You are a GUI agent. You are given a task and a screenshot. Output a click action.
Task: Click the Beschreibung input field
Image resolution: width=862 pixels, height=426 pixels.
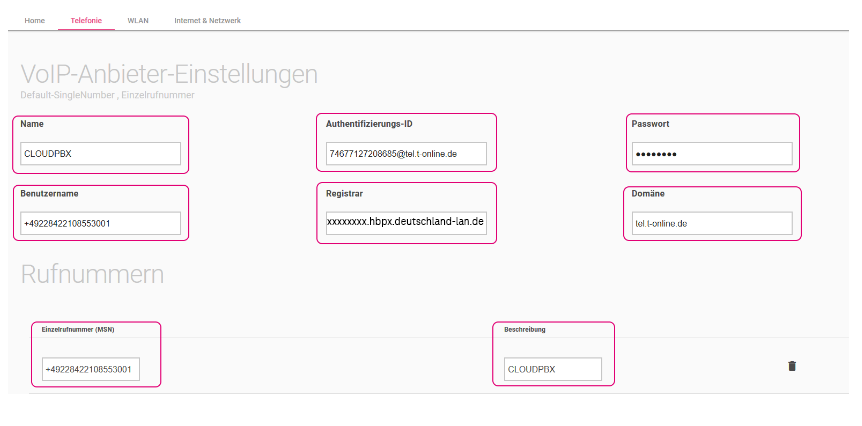click(552, 369)
